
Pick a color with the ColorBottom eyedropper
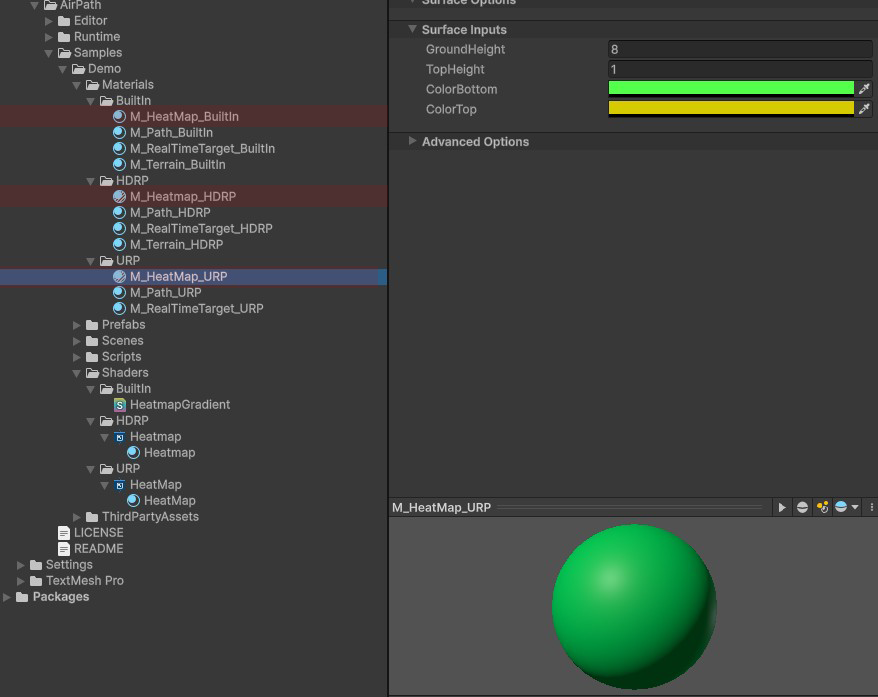click(x=865, y=89)
